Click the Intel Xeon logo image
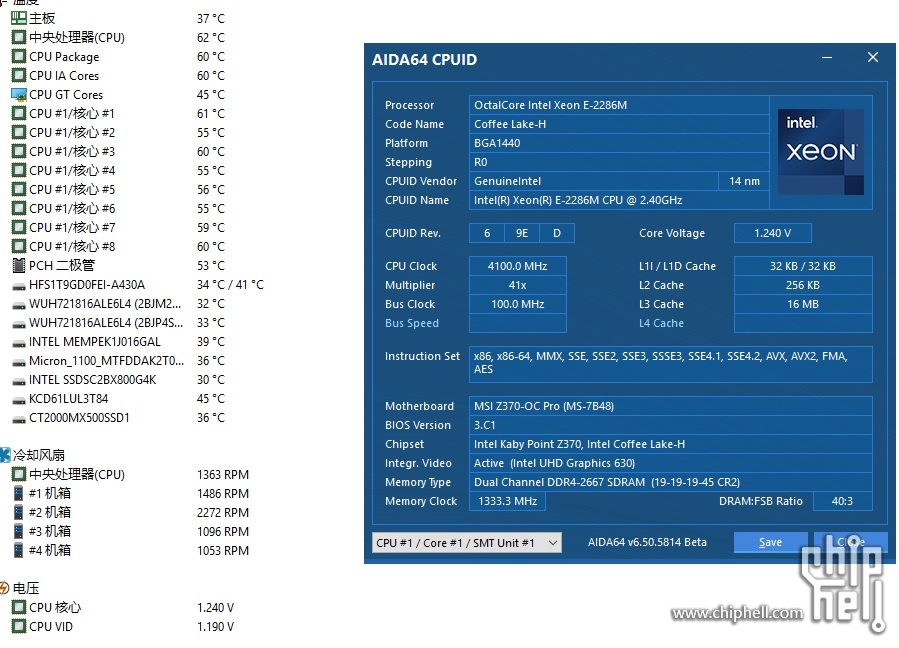The height and width of the screenshot is (648, 899). click(x=821, y=152)
